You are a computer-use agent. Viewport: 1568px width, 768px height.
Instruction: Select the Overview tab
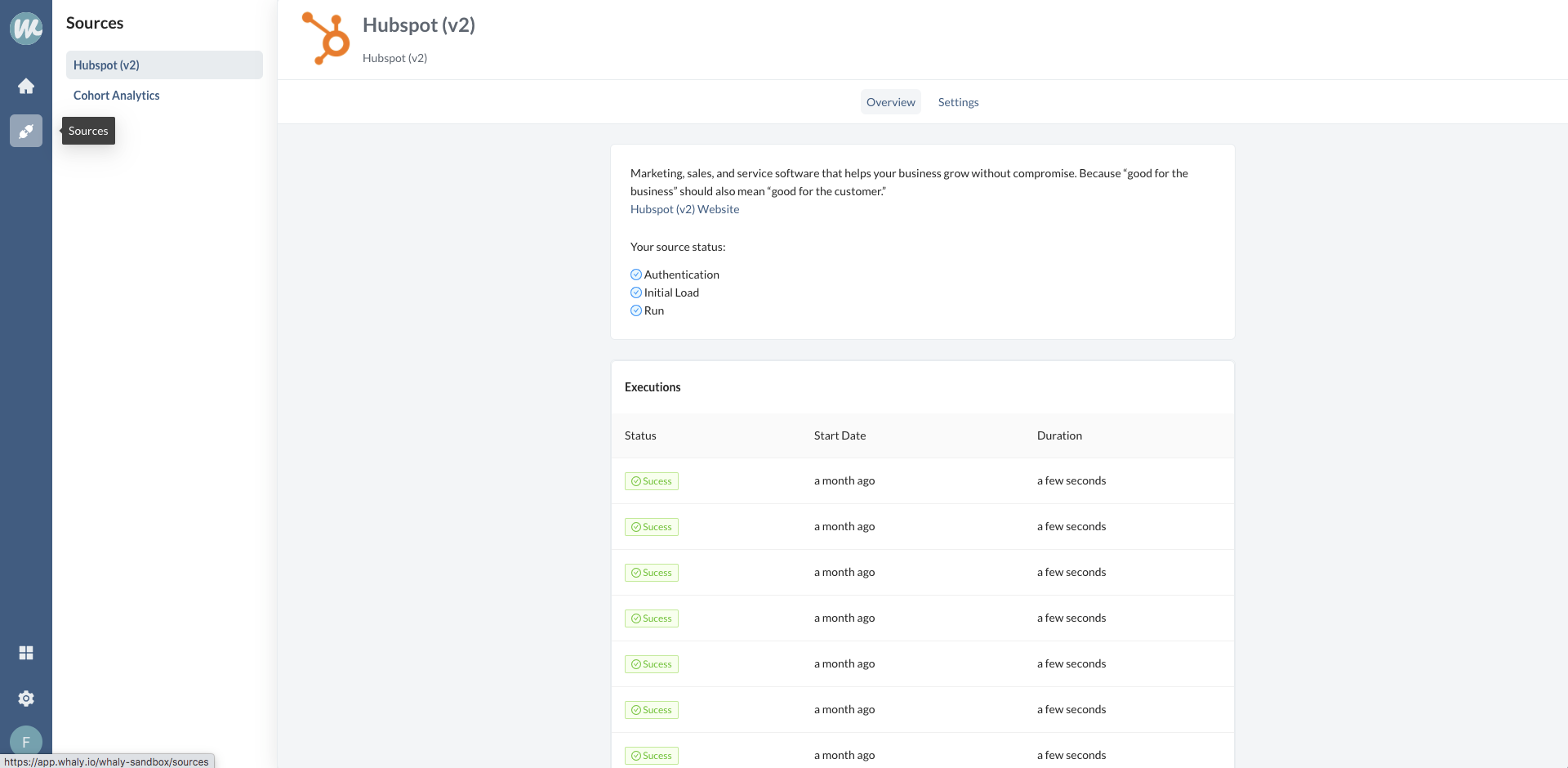tap(890, 102)
